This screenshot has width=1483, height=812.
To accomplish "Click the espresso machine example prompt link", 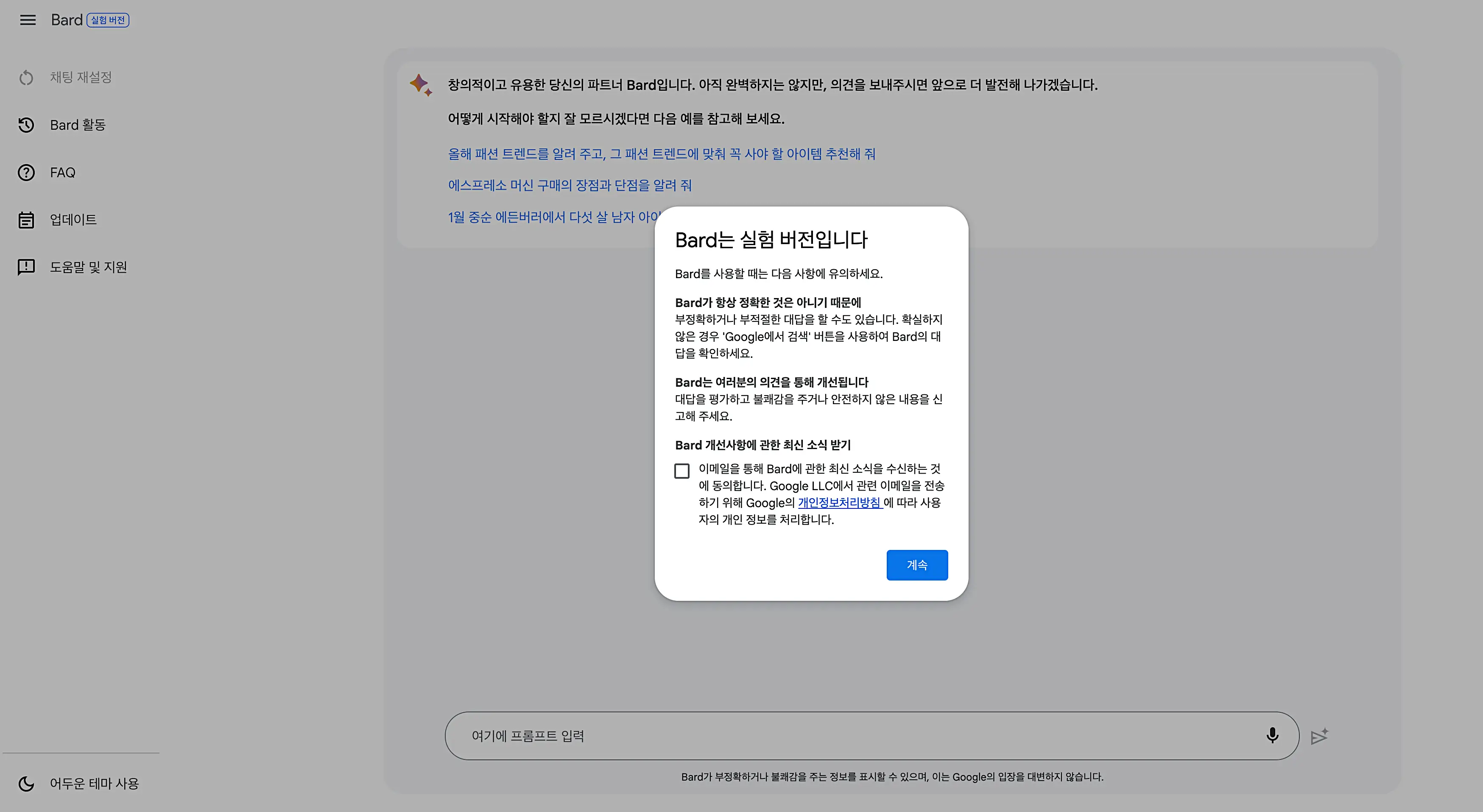I will click(570, 185).
